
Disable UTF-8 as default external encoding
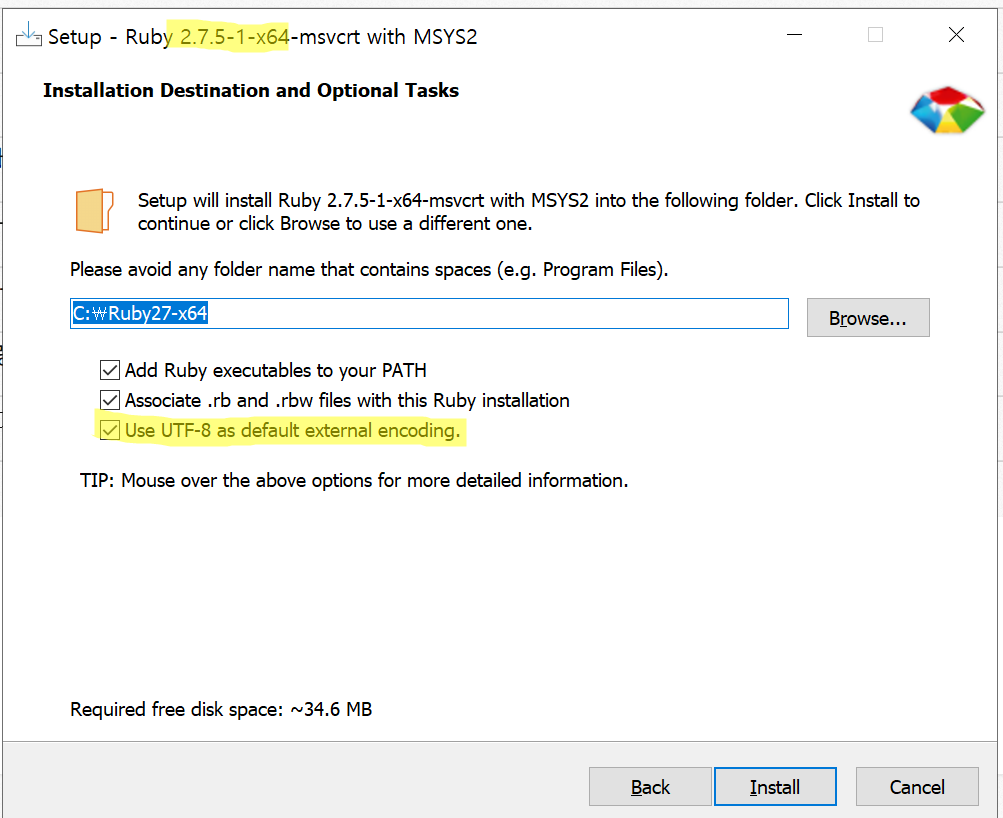110,431
